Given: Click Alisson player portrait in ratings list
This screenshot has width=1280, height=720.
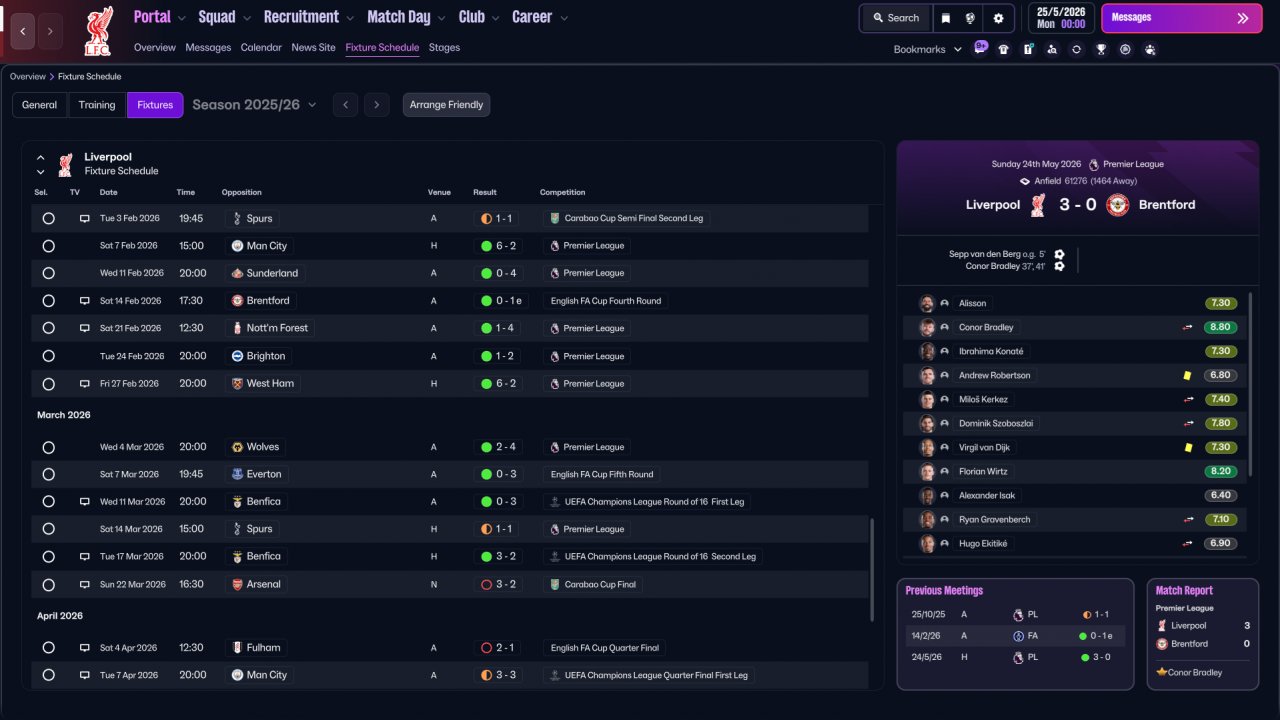Looking at the screenshot, I should tap(927, 303).
